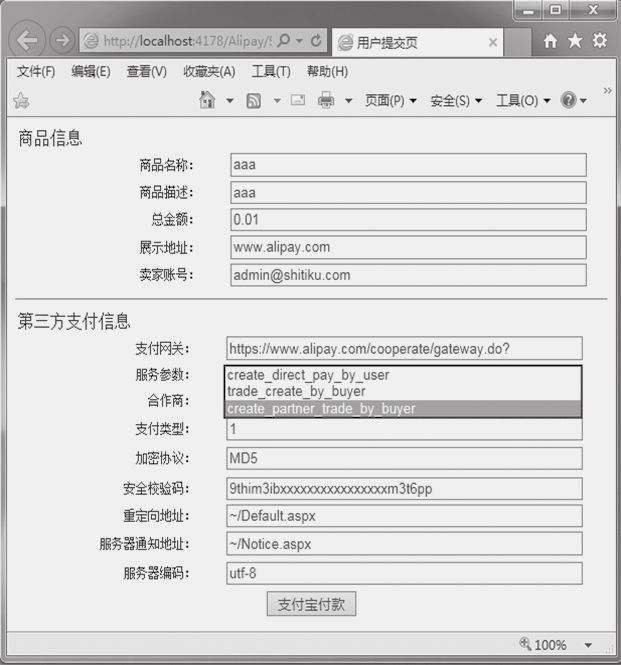Select create_partner_trade_by_buyer option

[403, 409]
